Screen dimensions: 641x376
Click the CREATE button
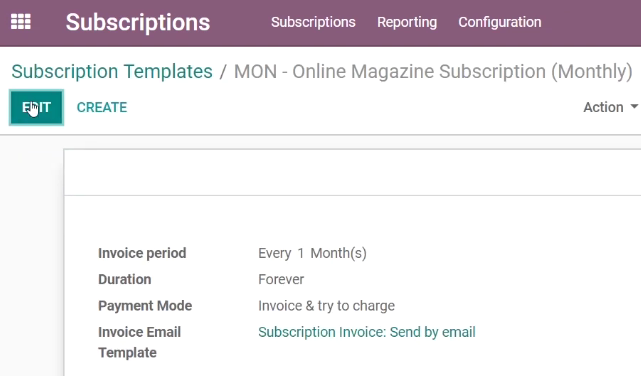click(x=102, y=107)
